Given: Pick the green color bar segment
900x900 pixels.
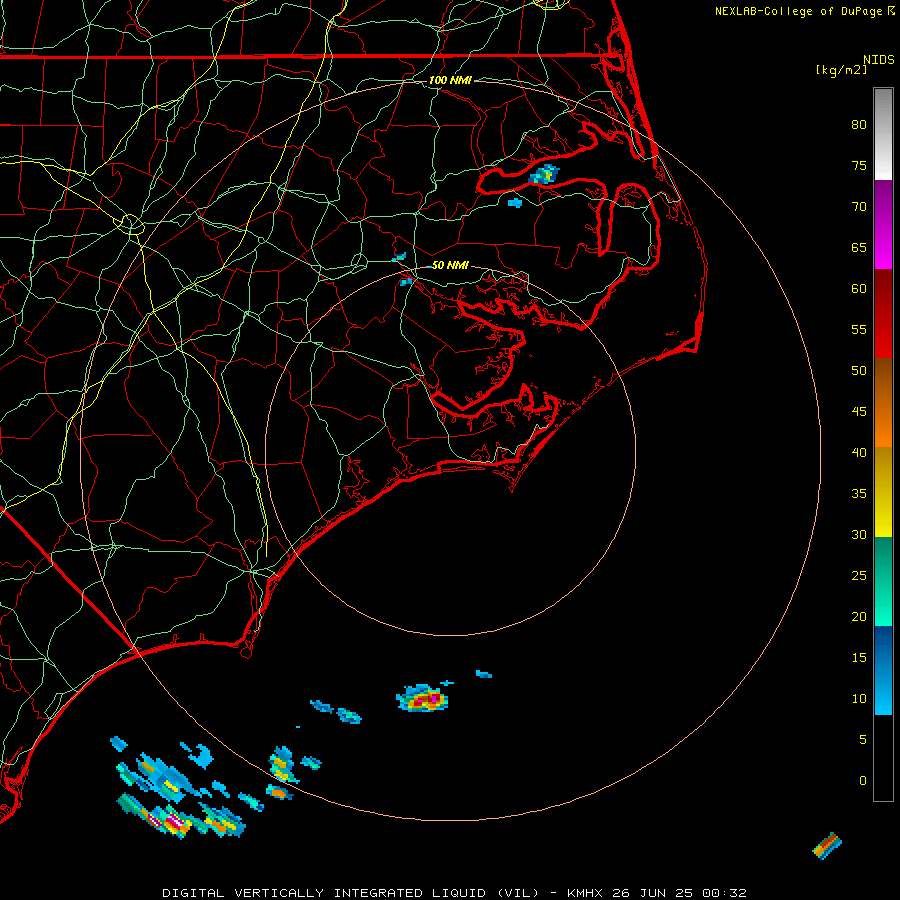Looking at the screenshot, I should coord(883,581).
